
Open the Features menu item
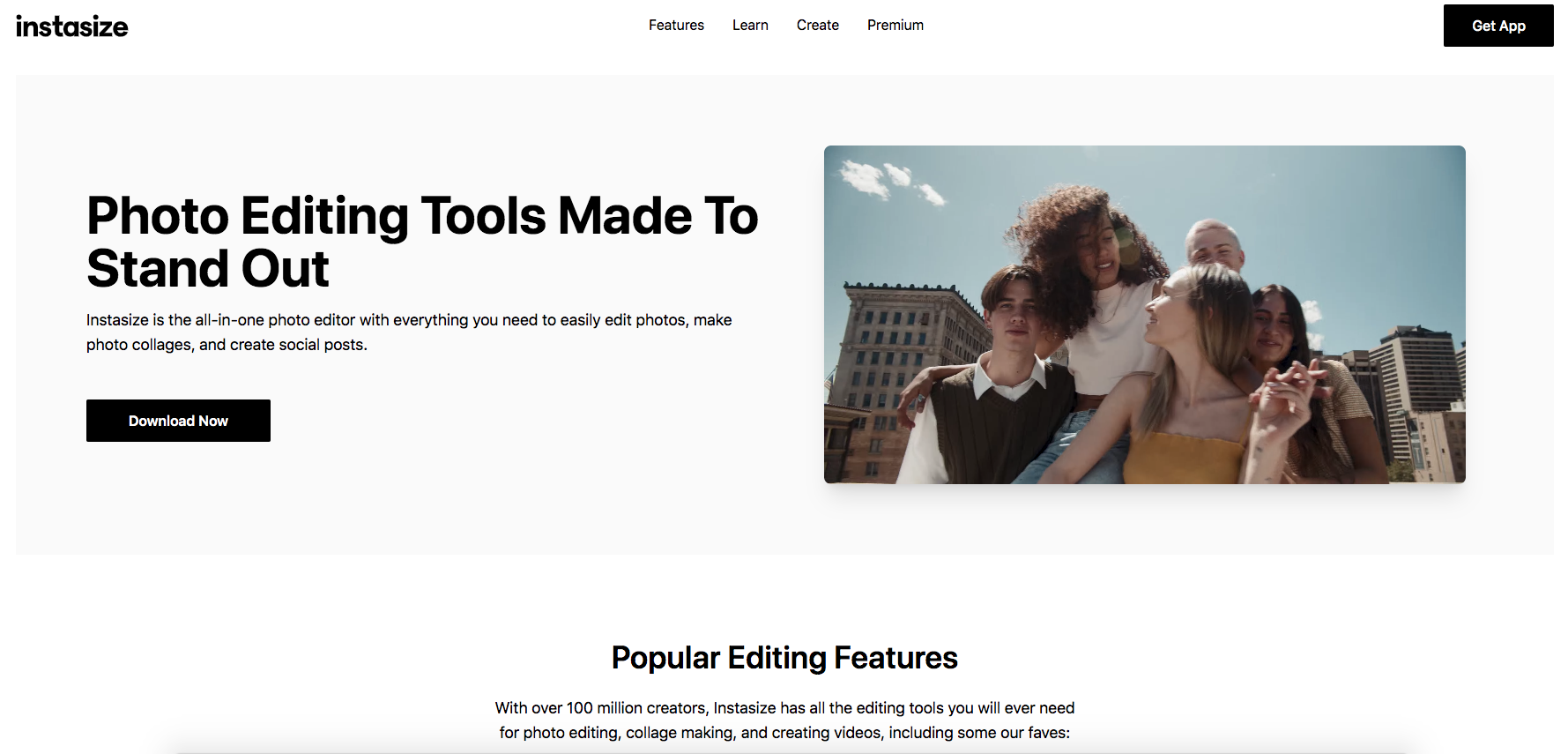click(x=676, y=26)
